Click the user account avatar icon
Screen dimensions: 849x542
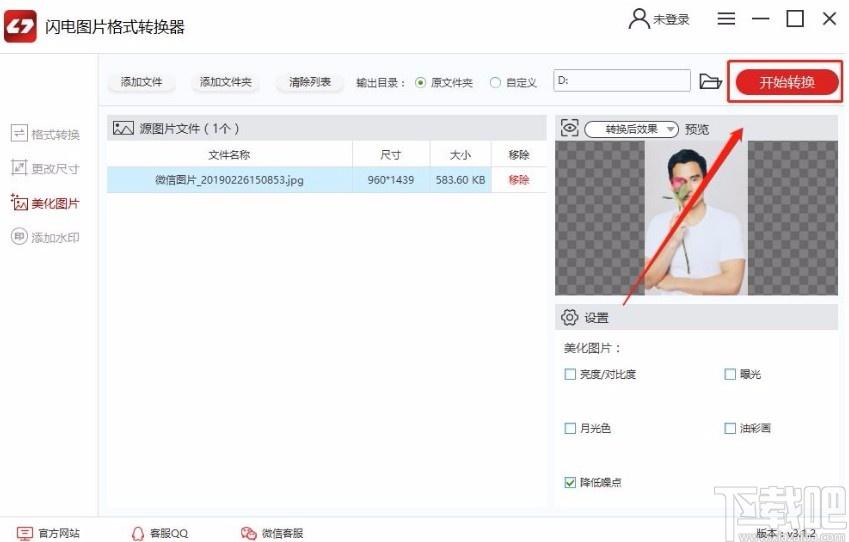(x=639, y=19)
